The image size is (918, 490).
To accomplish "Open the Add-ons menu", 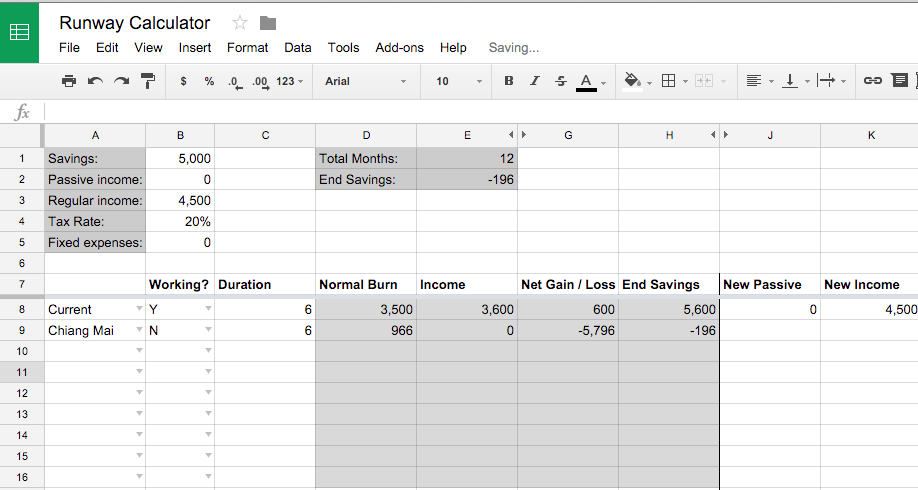I will (399, 48).
